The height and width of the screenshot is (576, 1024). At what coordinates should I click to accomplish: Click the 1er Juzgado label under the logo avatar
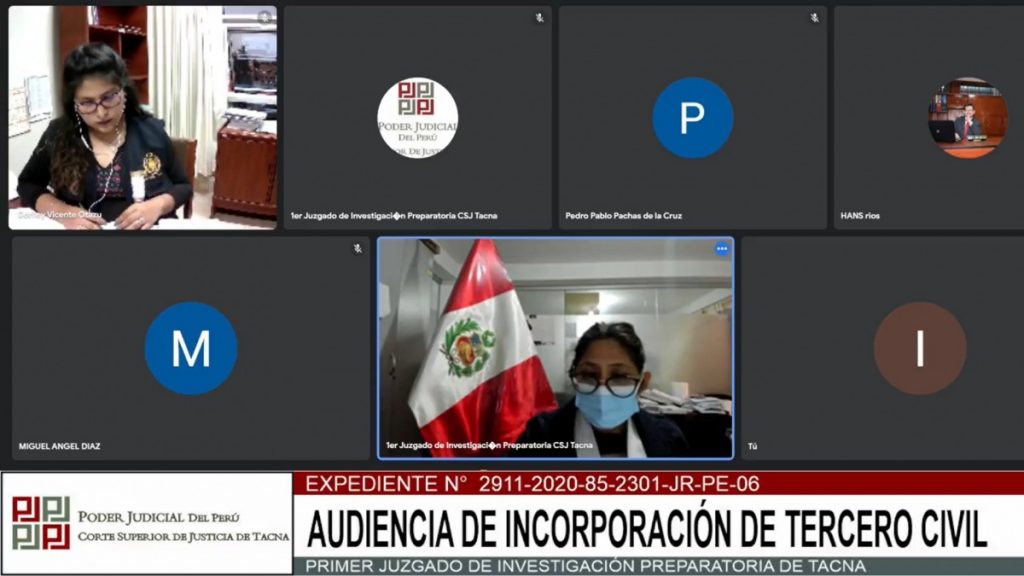(394, 216)
